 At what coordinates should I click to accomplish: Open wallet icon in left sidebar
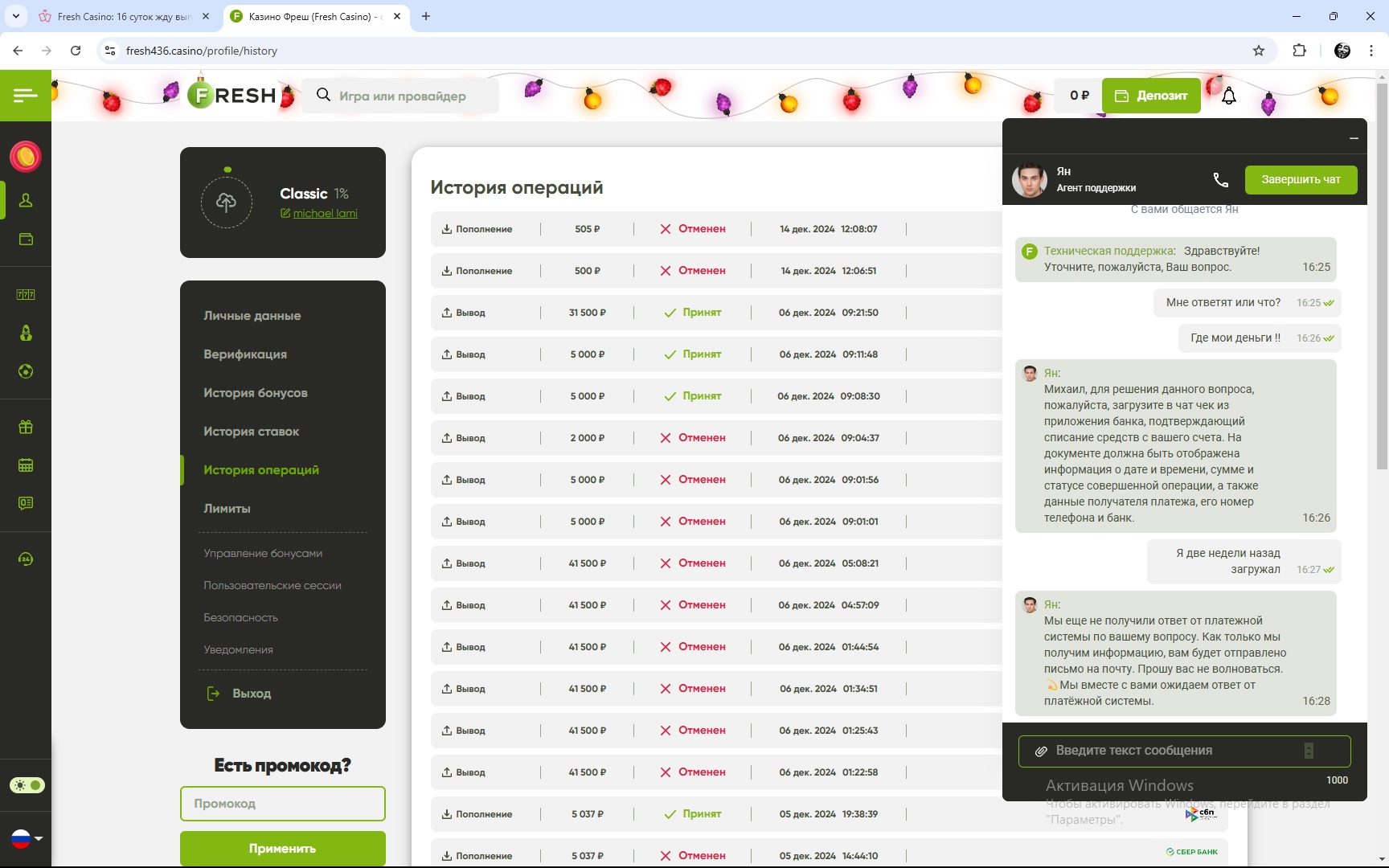pyautogui.click(x=26, y=240)
